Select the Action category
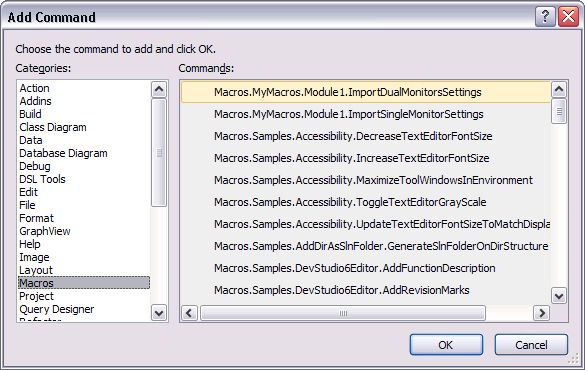The width and height of the screenshot is (585, 370). coord(84,88)
